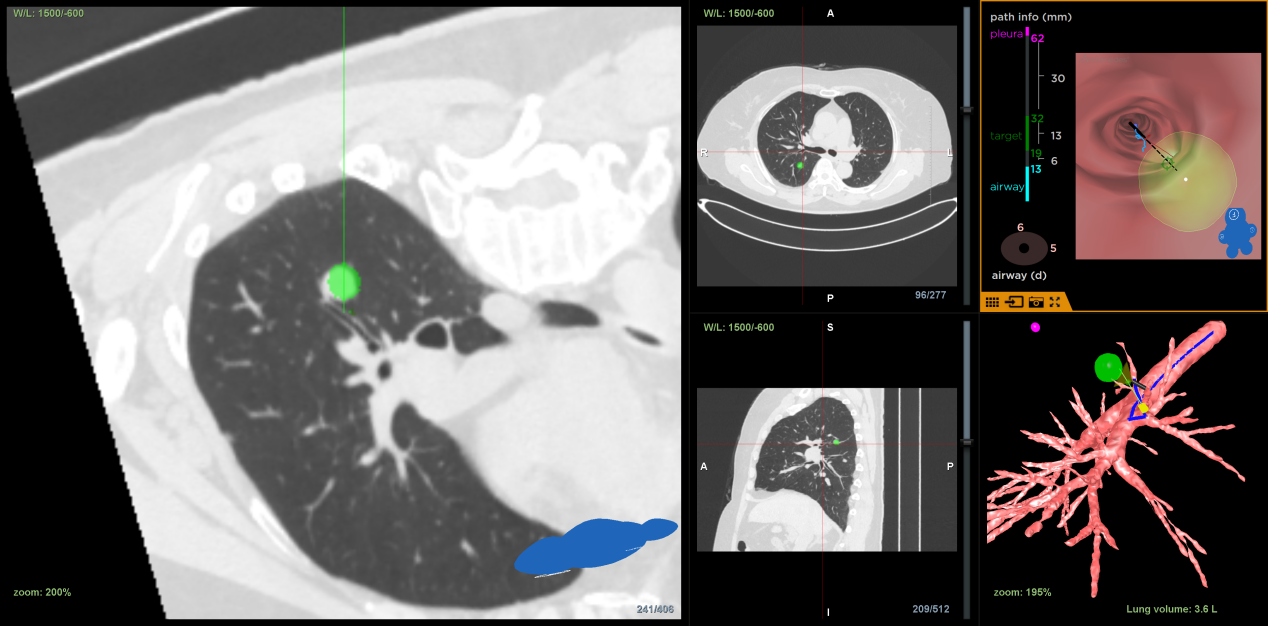The height and width of the screenshot is (626, 1268).
Task: Click the slice counter 241/406
Action: coord(655,608)
